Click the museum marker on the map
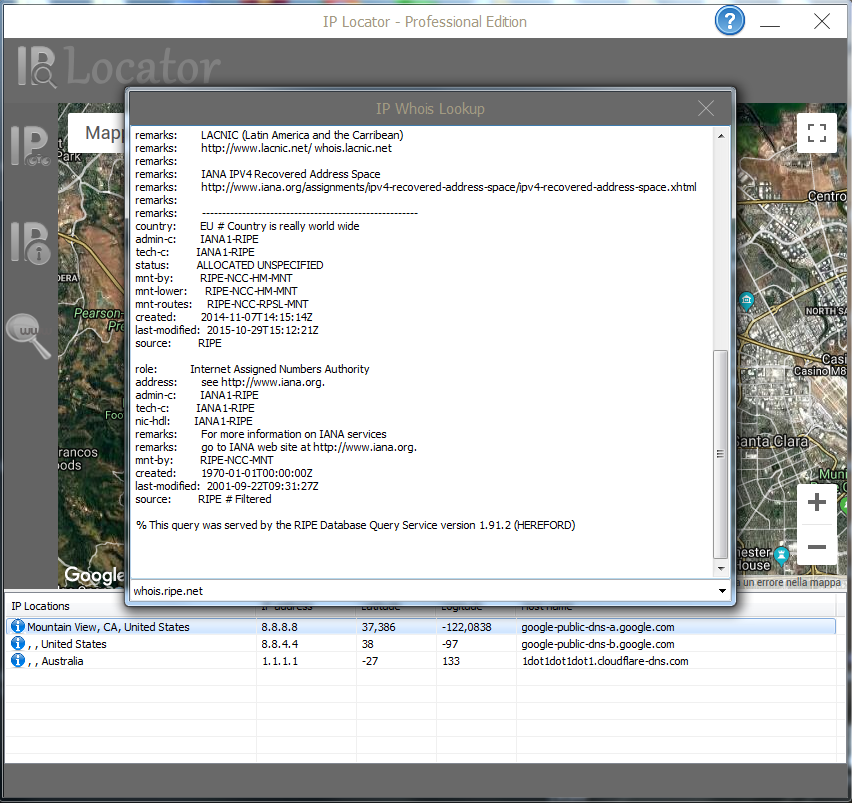 [746, 300]
